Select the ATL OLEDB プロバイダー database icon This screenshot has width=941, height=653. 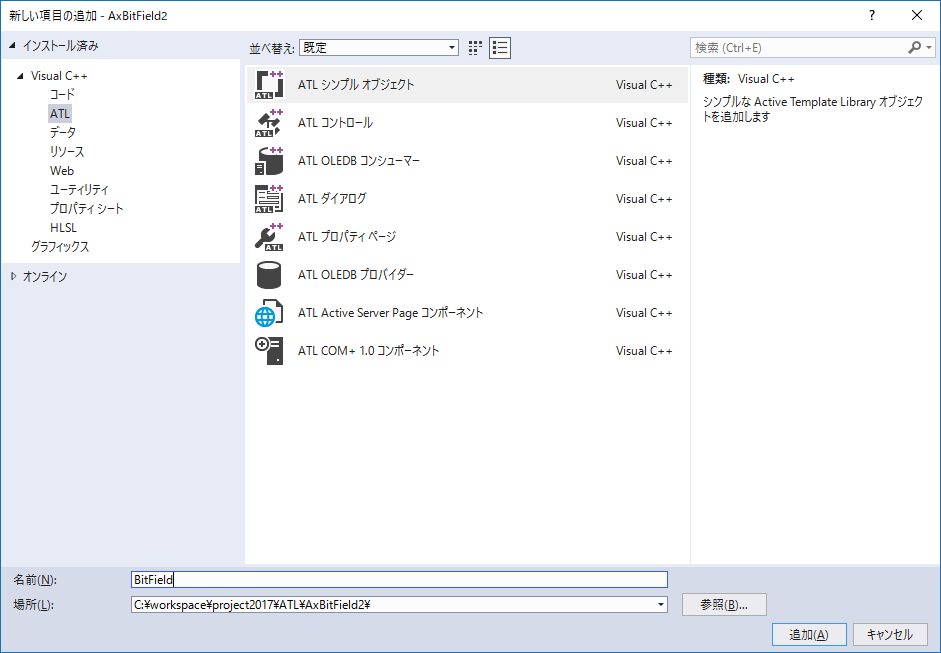point(268,275)
